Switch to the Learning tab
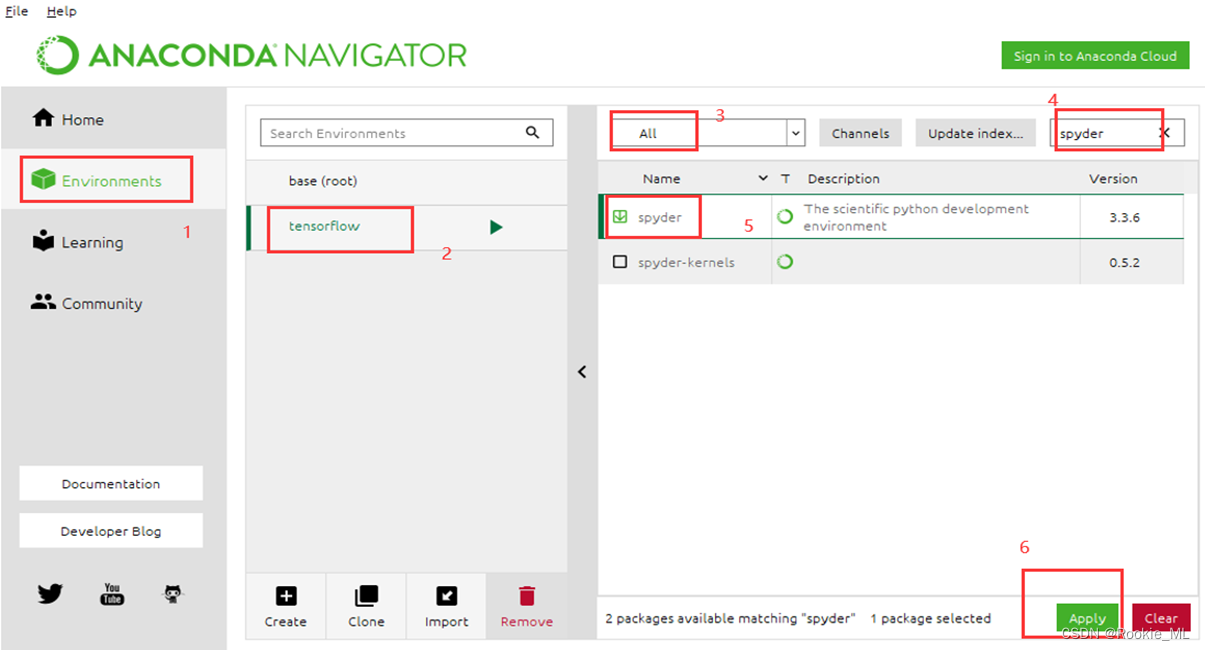The image size is (1205, 650). (113, 242)
